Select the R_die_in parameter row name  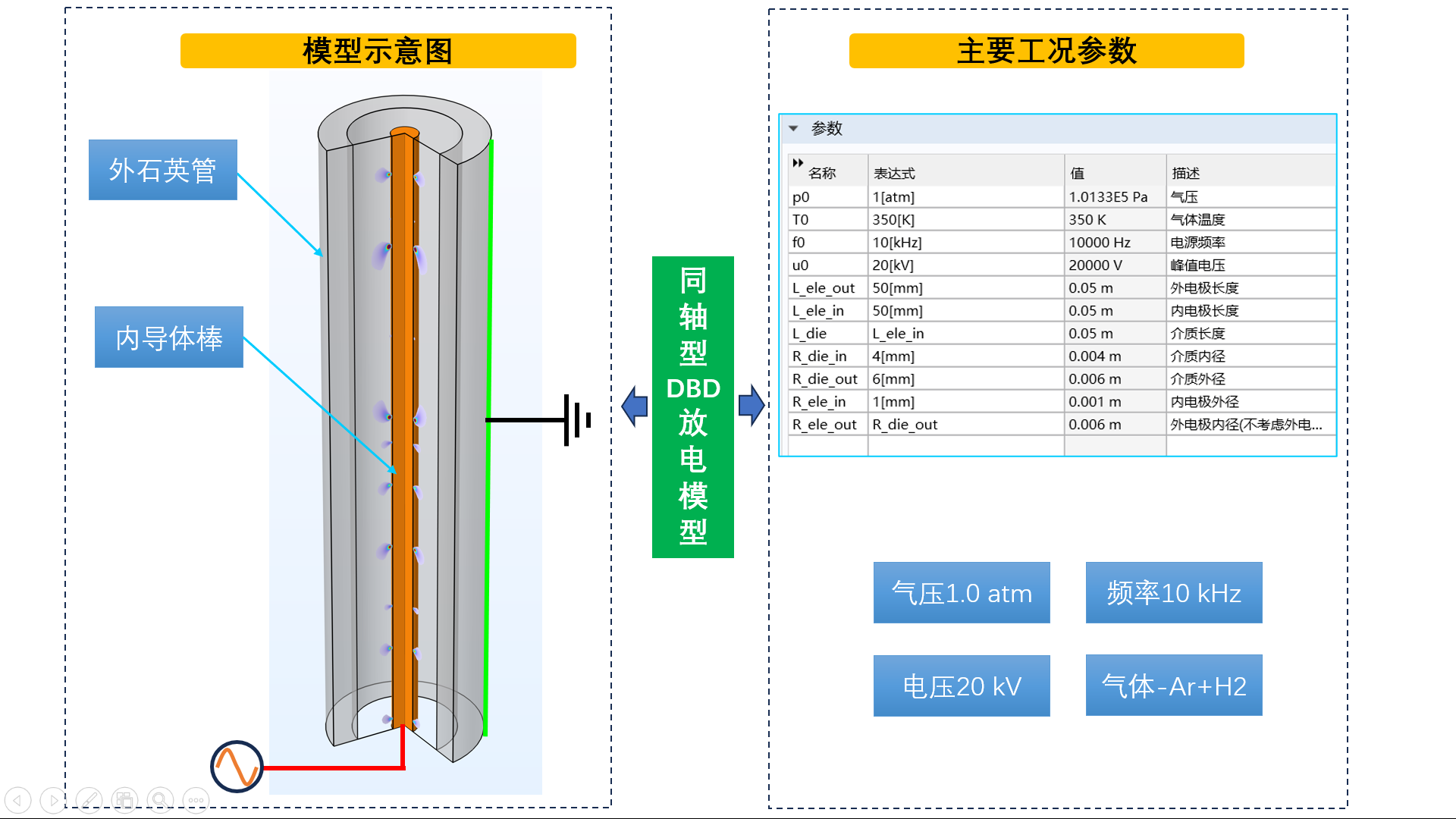coord(819,356)
